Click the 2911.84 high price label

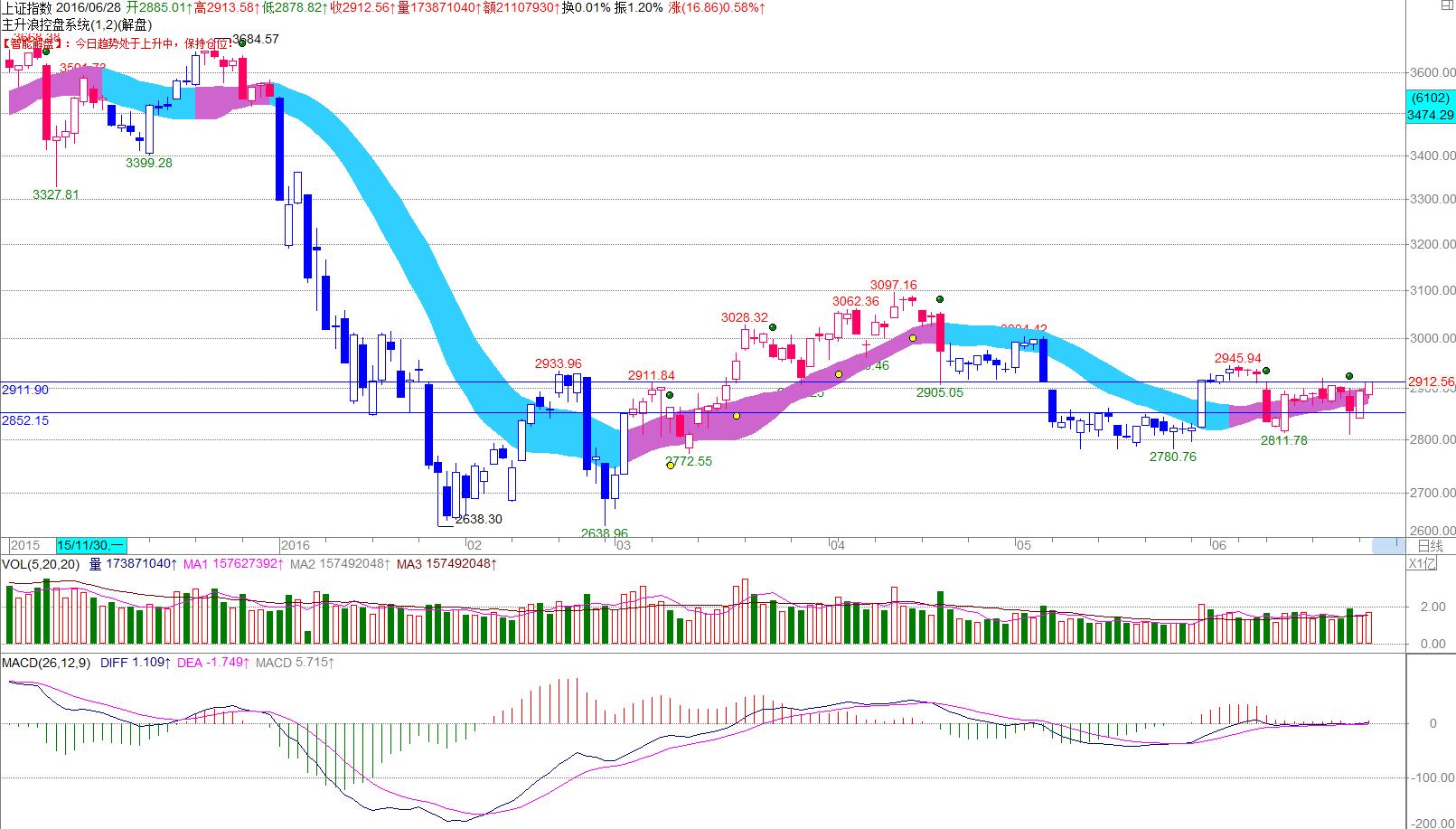[x=652, y=375]
